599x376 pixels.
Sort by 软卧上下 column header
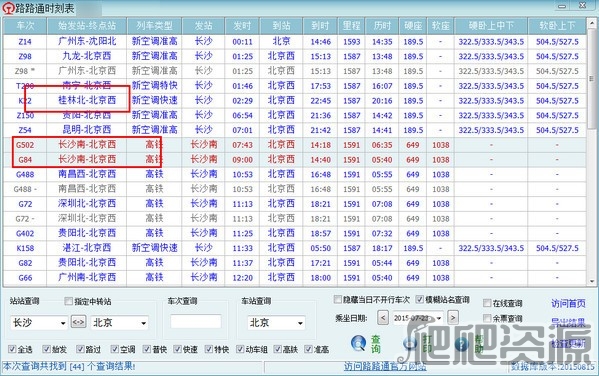click(557, 26)
